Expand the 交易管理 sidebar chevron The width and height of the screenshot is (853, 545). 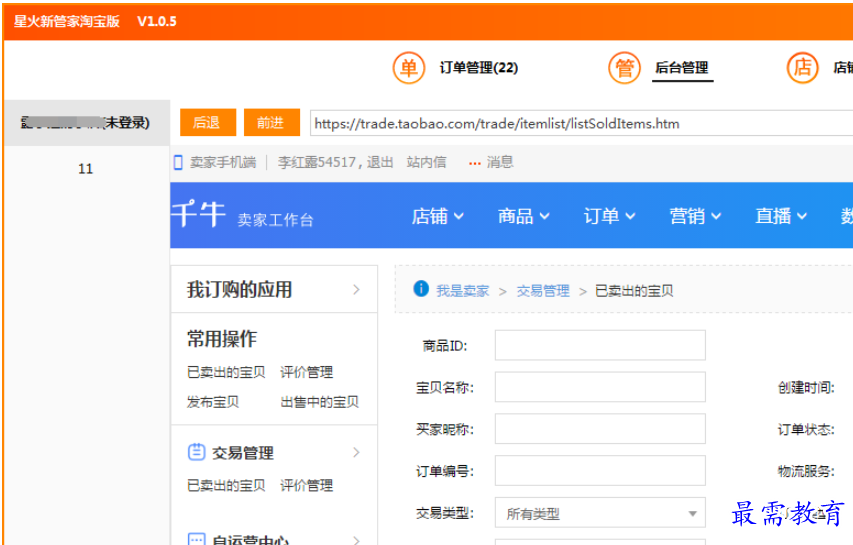(x=356, y=452)
